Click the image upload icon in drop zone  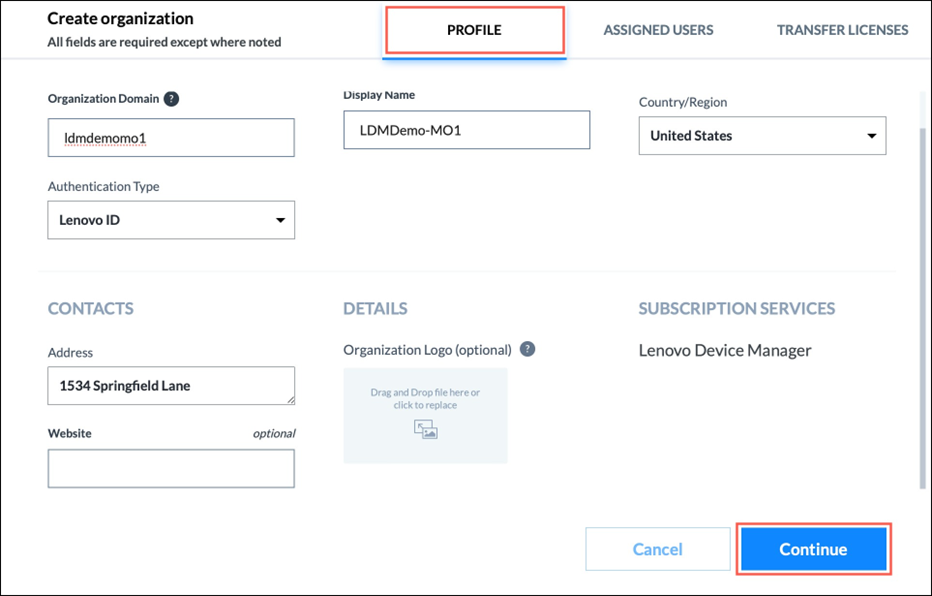tap(426, 429)
